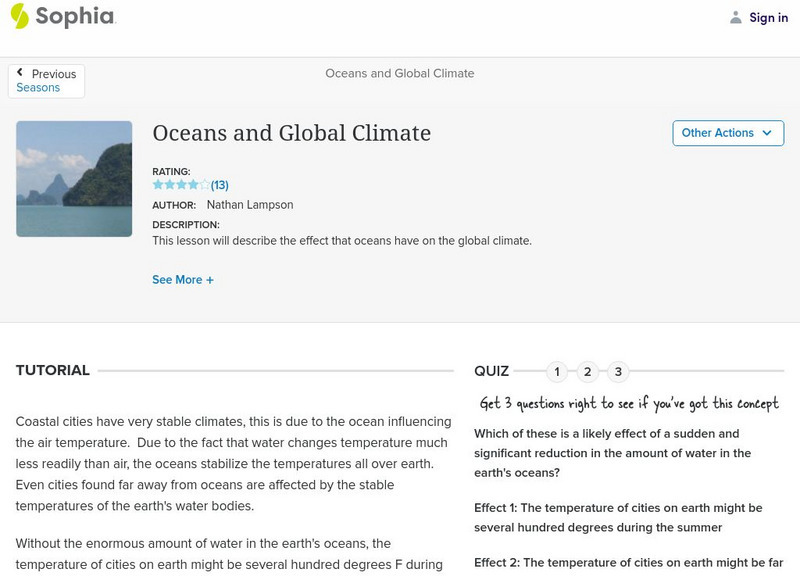This screenshot has width=800, height=576.
Task: Click the user profile icon beside Sign in
Action: click(x=735, y=17)
